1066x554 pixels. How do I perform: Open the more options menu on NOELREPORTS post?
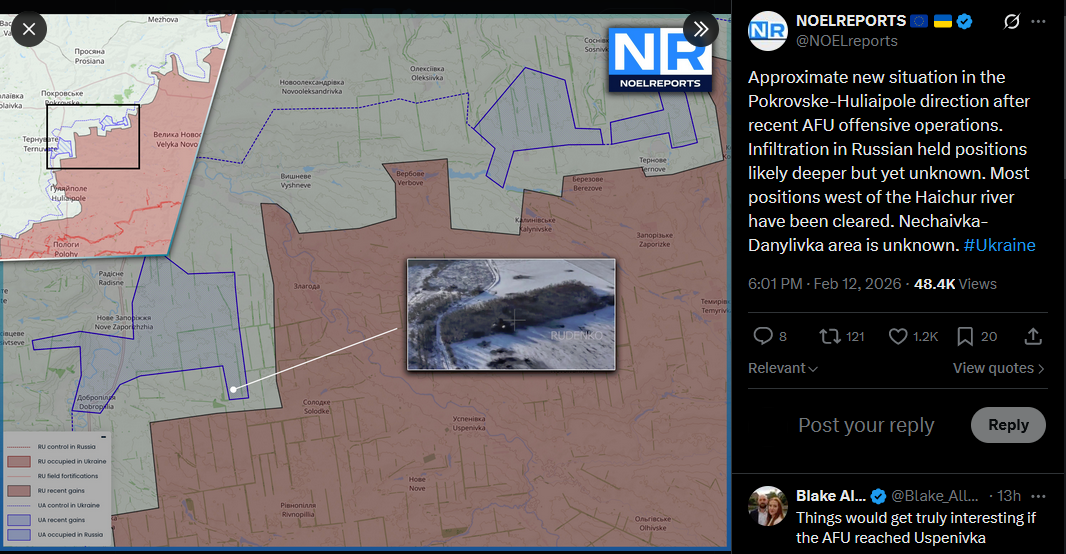1038,22
